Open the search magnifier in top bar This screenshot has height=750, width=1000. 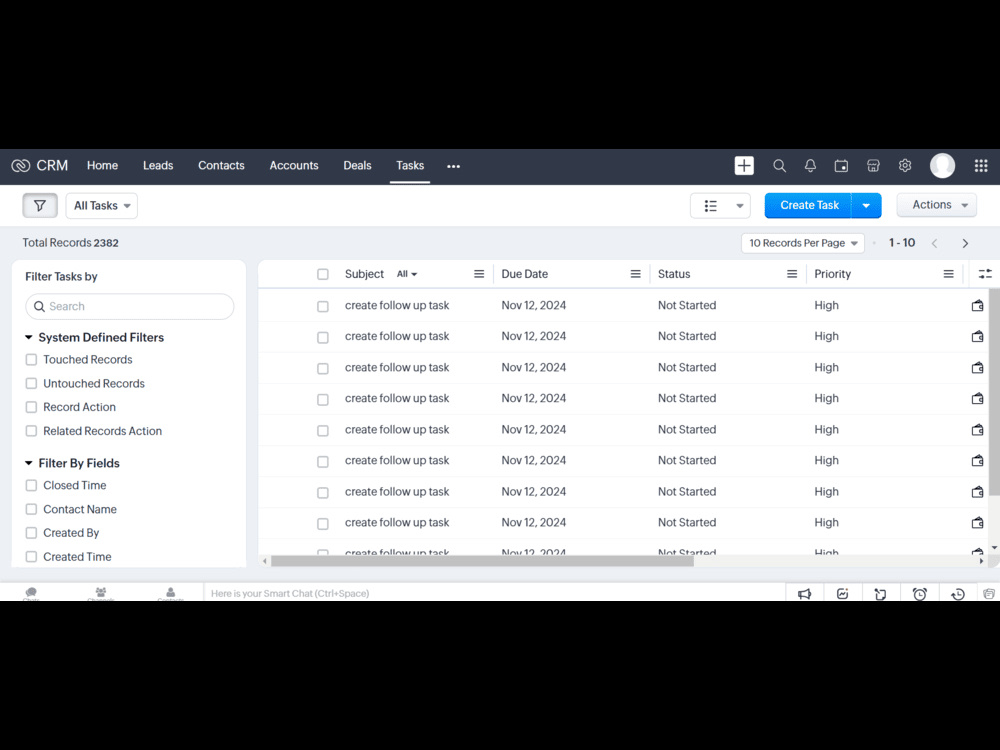779,166
